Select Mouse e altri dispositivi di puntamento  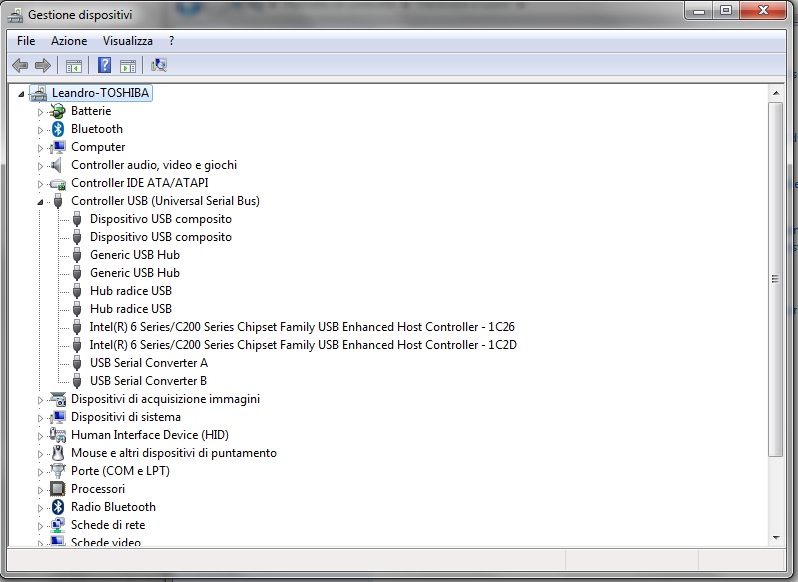174,453
